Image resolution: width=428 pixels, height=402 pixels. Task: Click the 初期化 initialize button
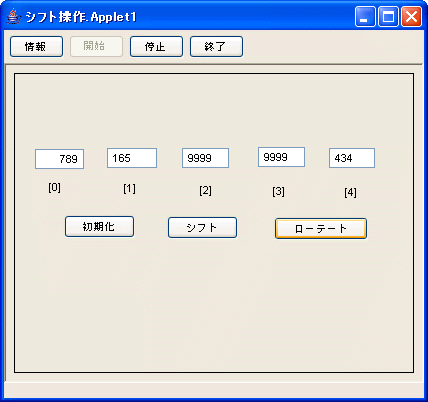pos(99,227)
